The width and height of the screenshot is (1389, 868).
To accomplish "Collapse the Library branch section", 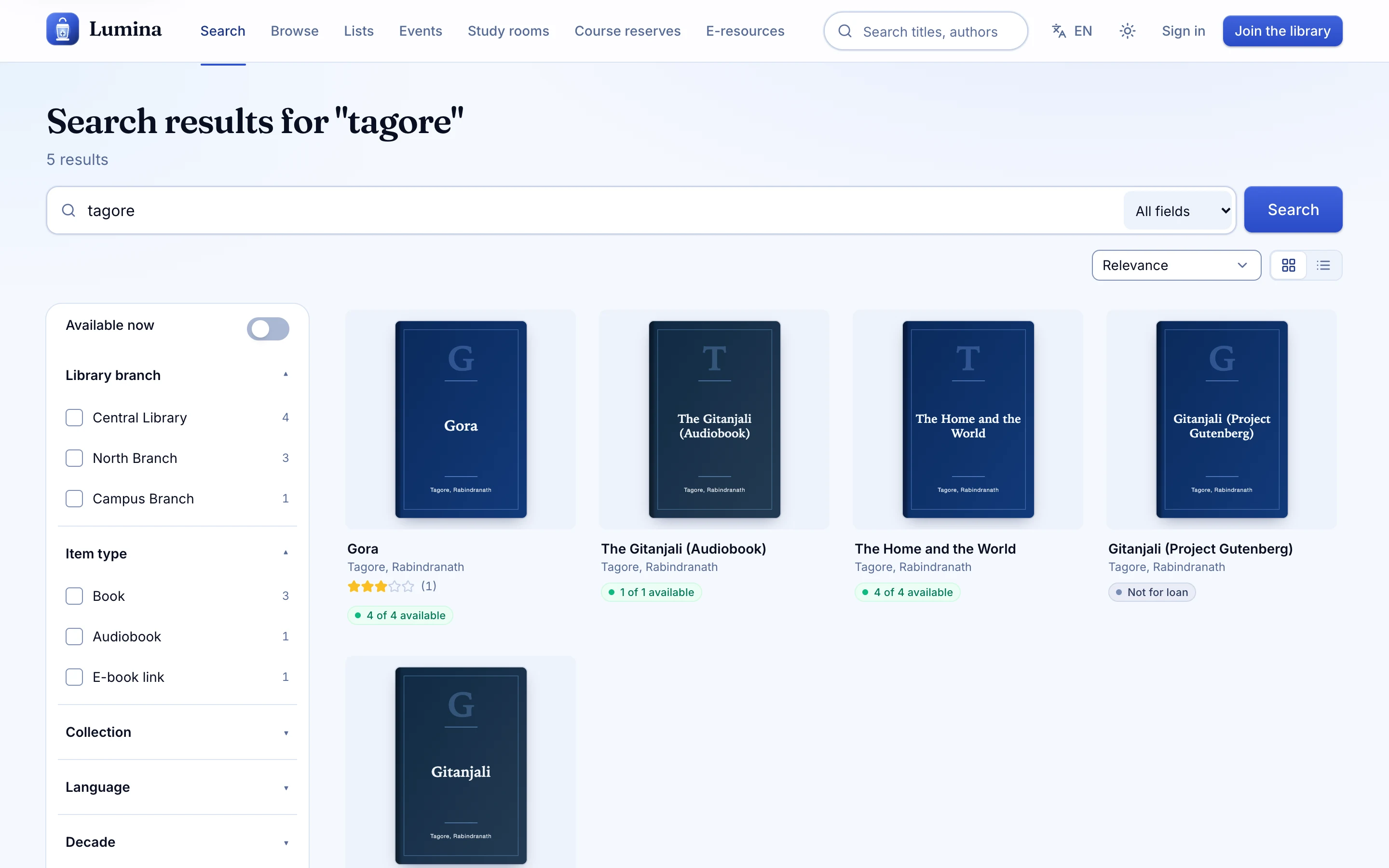I will [177, 376].
